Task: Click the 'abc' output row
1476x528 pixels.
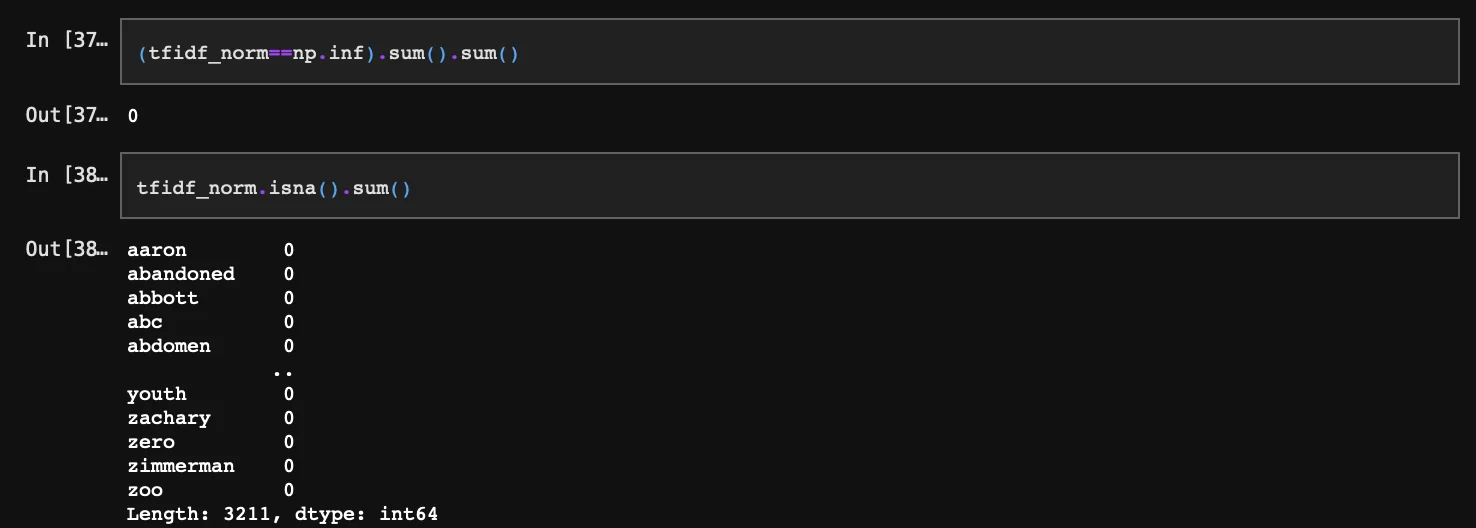Action: 145,322
